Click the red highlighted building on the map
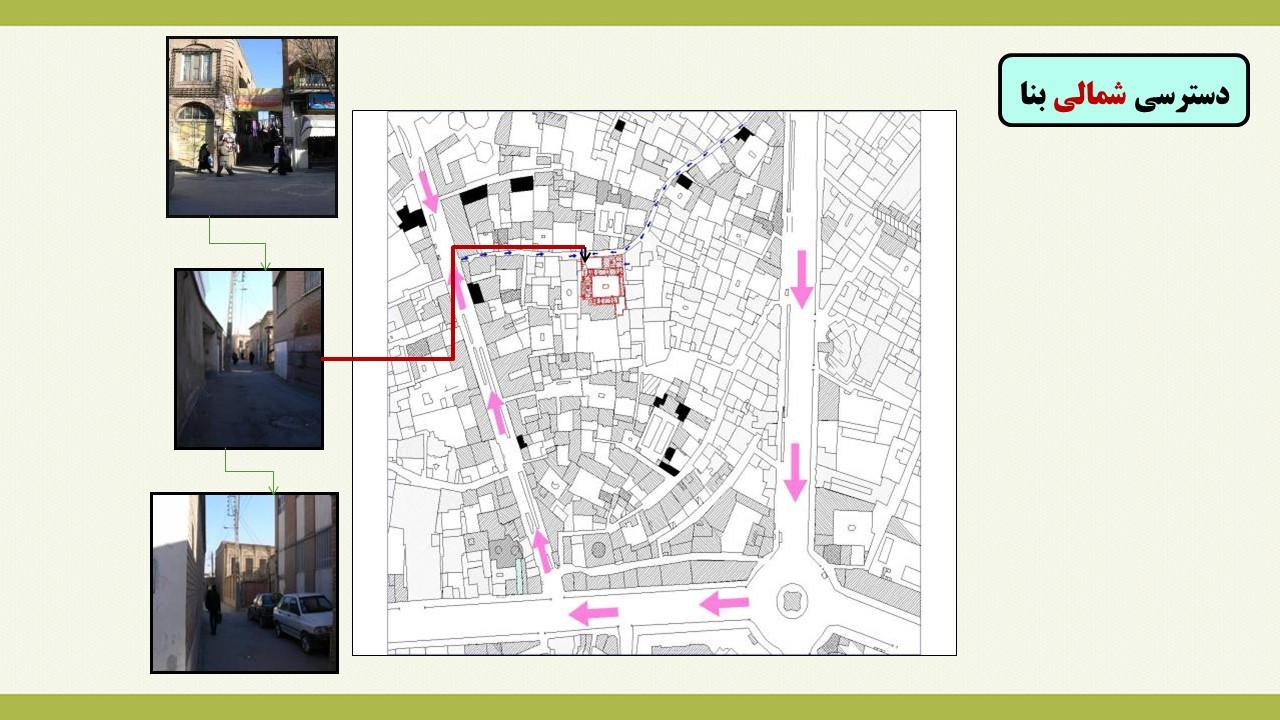This screenshot has height=720, width=1280. [x=604, y=286]
